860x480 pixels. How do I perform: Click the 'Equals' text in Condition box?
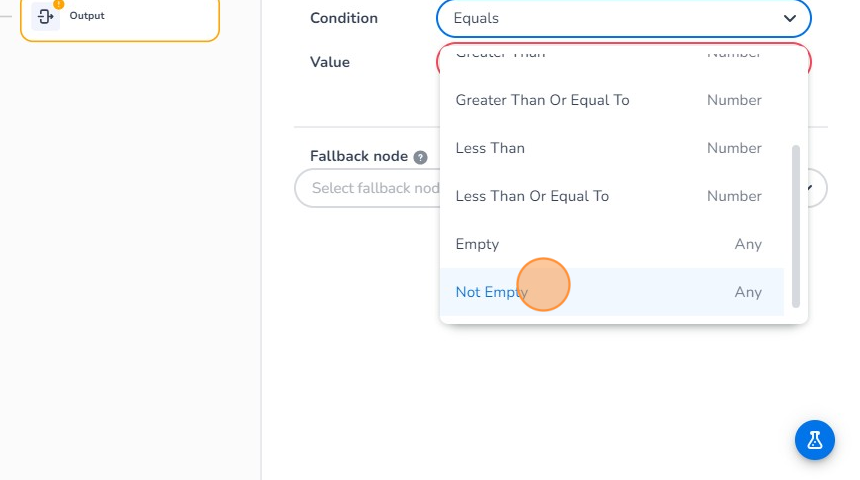click(x=476, y=19)
